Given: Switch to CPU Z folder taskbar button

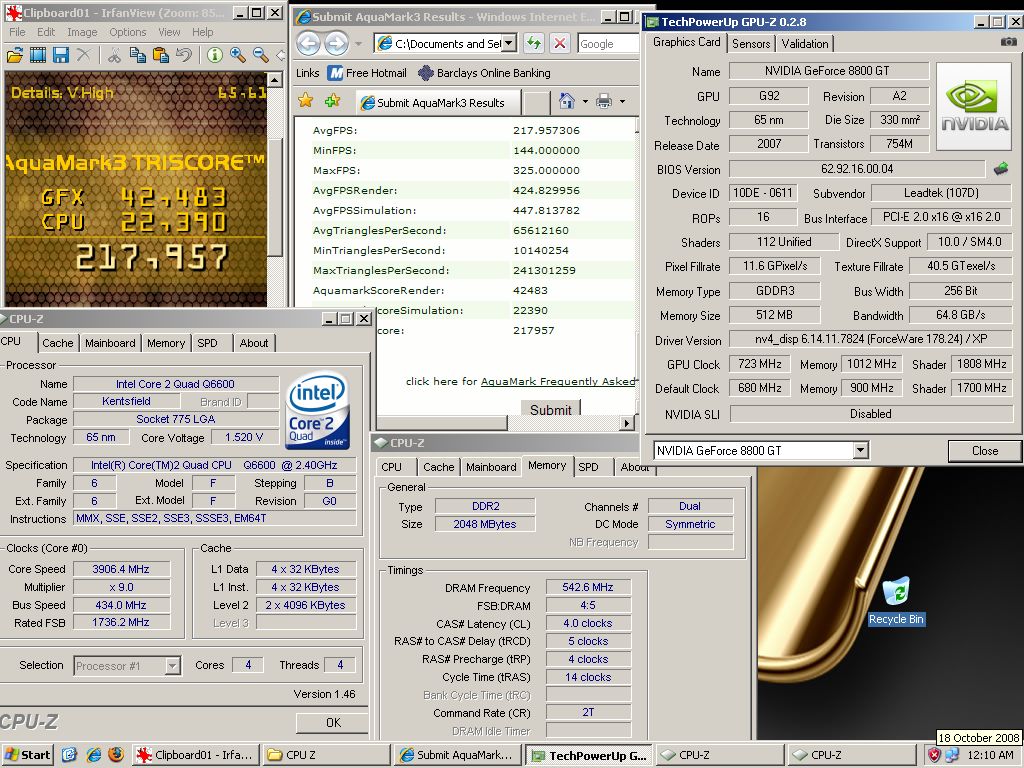Looking at the screenshot, I should [327, 755].
